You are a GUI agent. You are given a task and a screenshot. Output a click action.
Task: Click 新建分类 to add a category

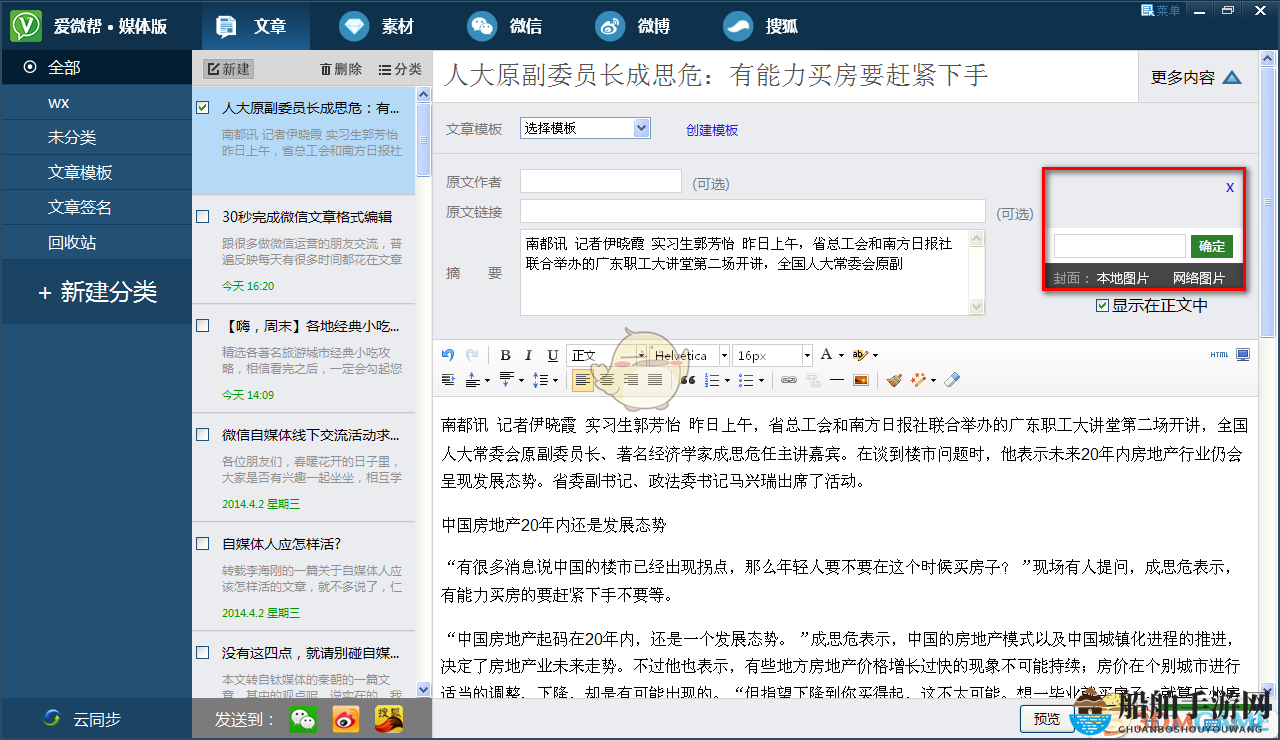97,292
